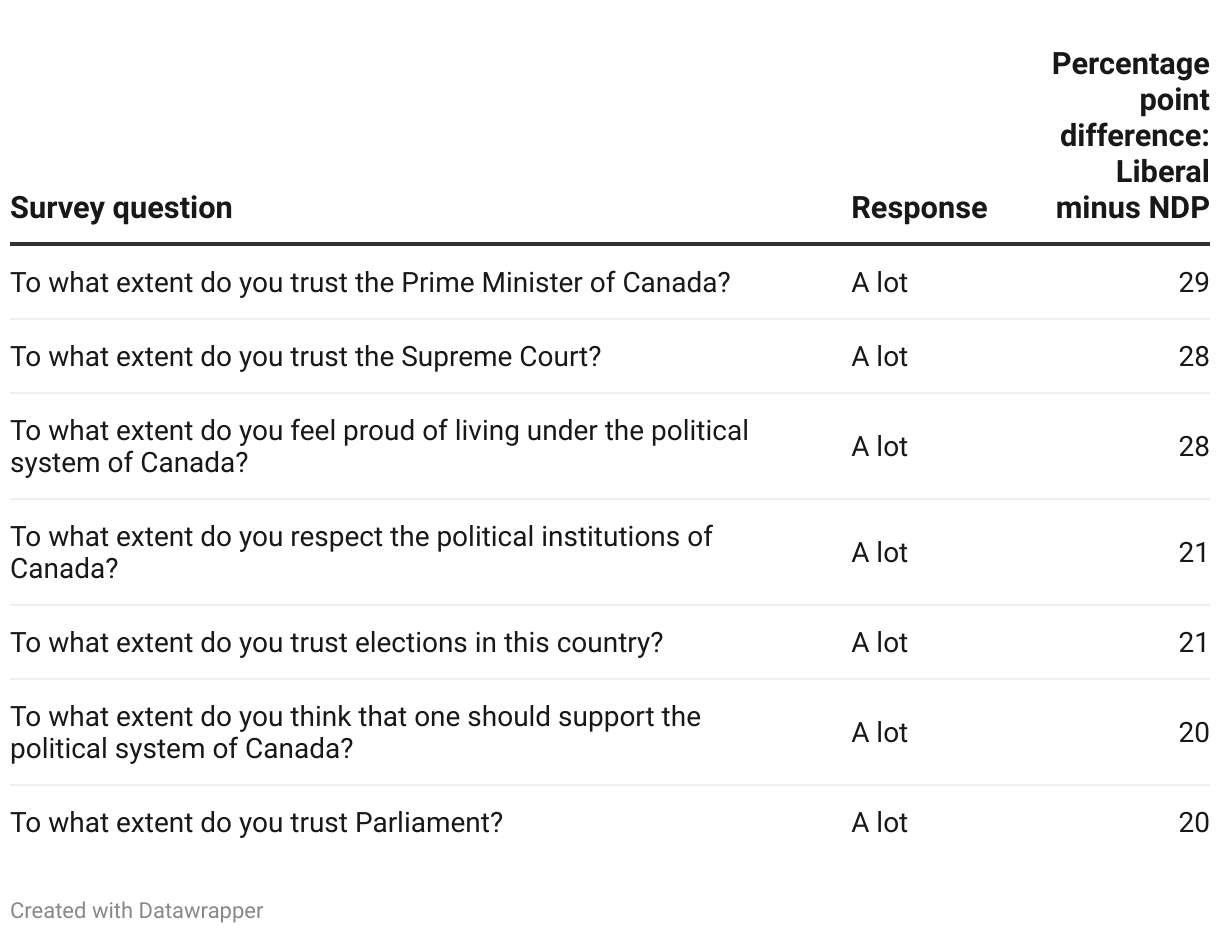
Task: Click the value 21 in the political institutions row
Action: [x=1194, y=553]
